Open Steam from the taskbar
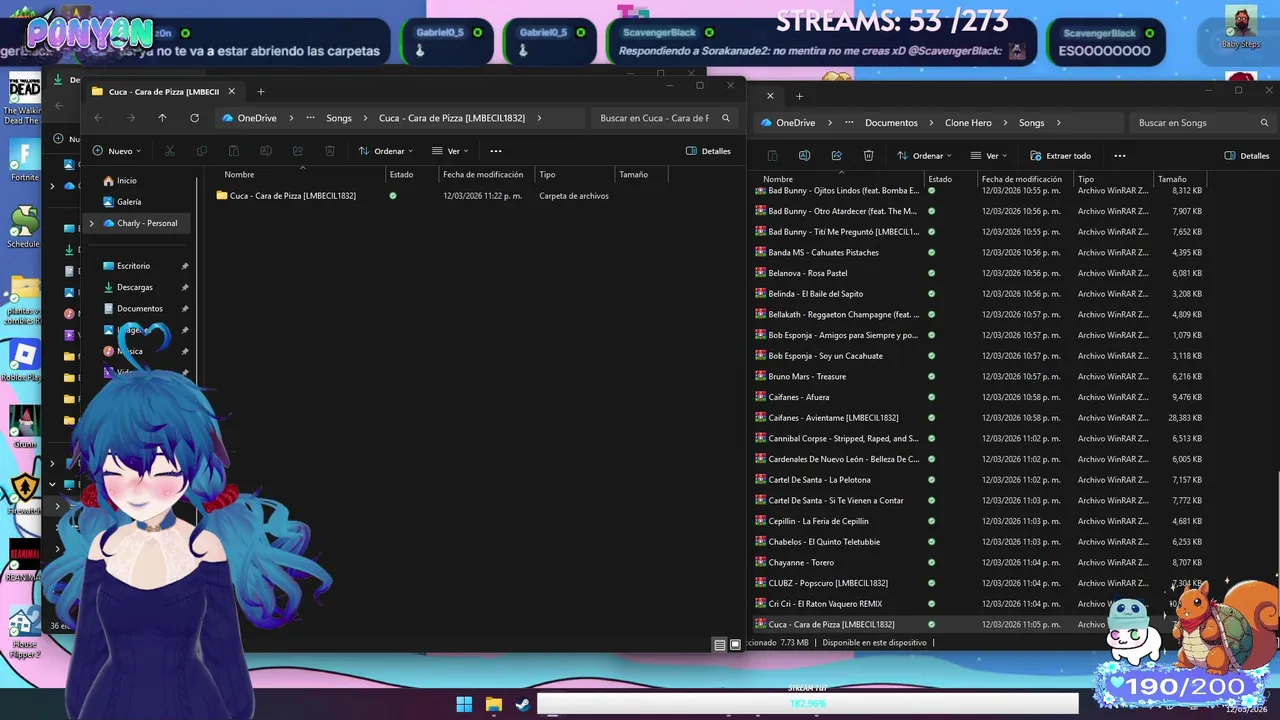This screenshot has height=720, width=1280. (x=522, y=704)
